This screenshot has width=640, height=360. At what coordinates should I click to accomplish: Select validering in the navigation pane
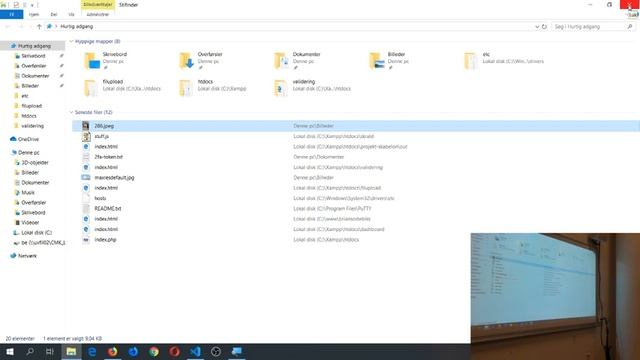click(x=32, y=126)
